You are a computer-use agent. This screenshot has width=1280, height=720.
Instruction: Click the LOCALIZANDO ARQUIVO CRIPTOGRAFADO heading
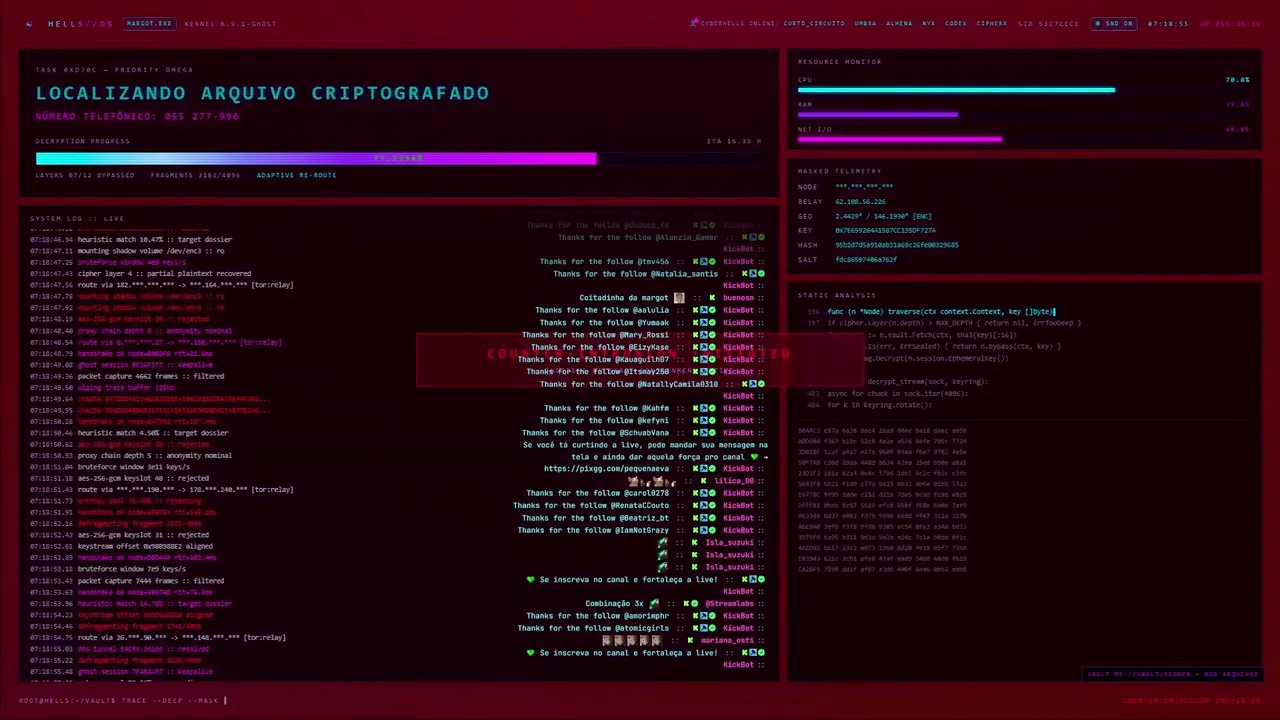click(263, 93)
